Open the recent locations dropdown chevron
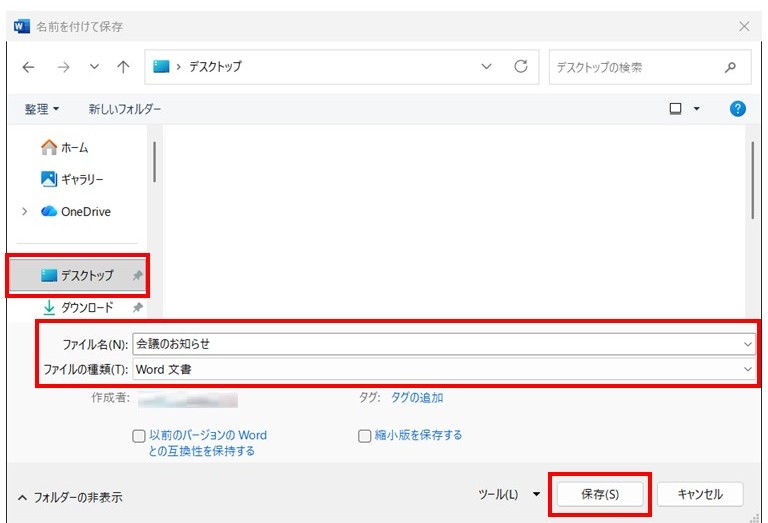This screenshot has width=768, height=523. (94, 67)
